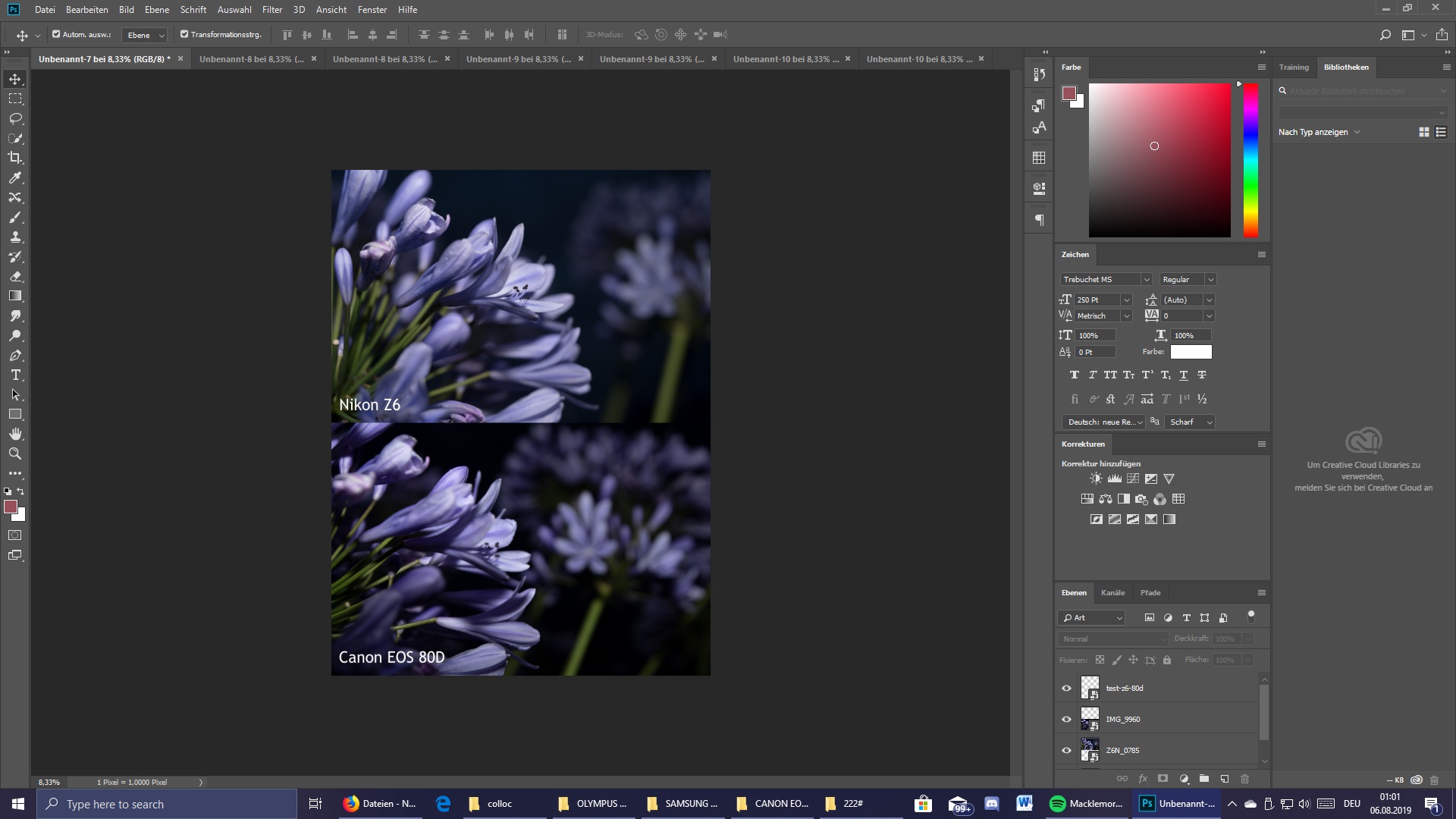This screenshot has width=1456, height=819.
Task: Select the Eraser tool
Action: 15,276
